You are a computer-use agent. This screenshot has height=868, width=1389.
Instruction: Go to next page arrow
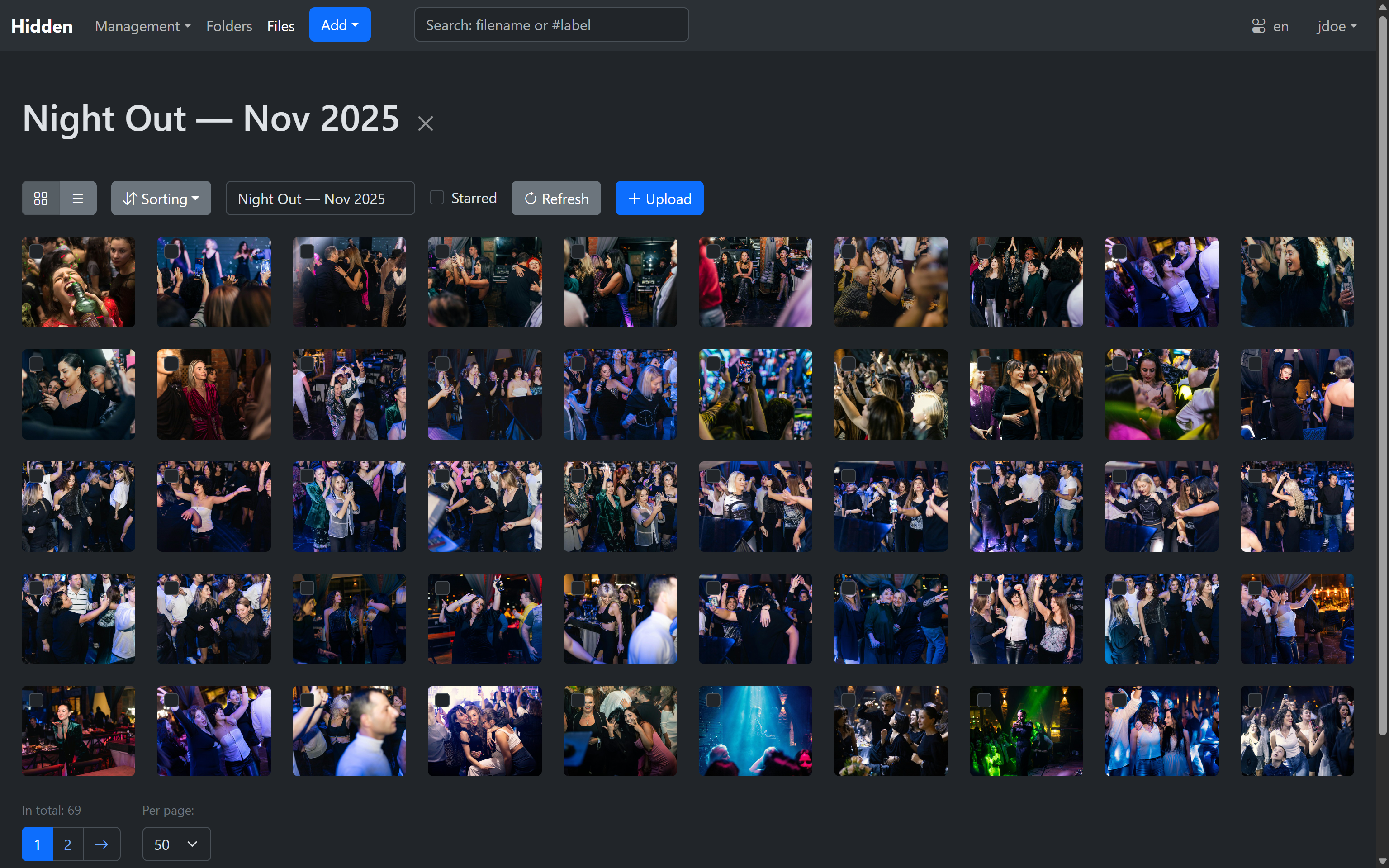pyautogui.click(x=102, y=844)
